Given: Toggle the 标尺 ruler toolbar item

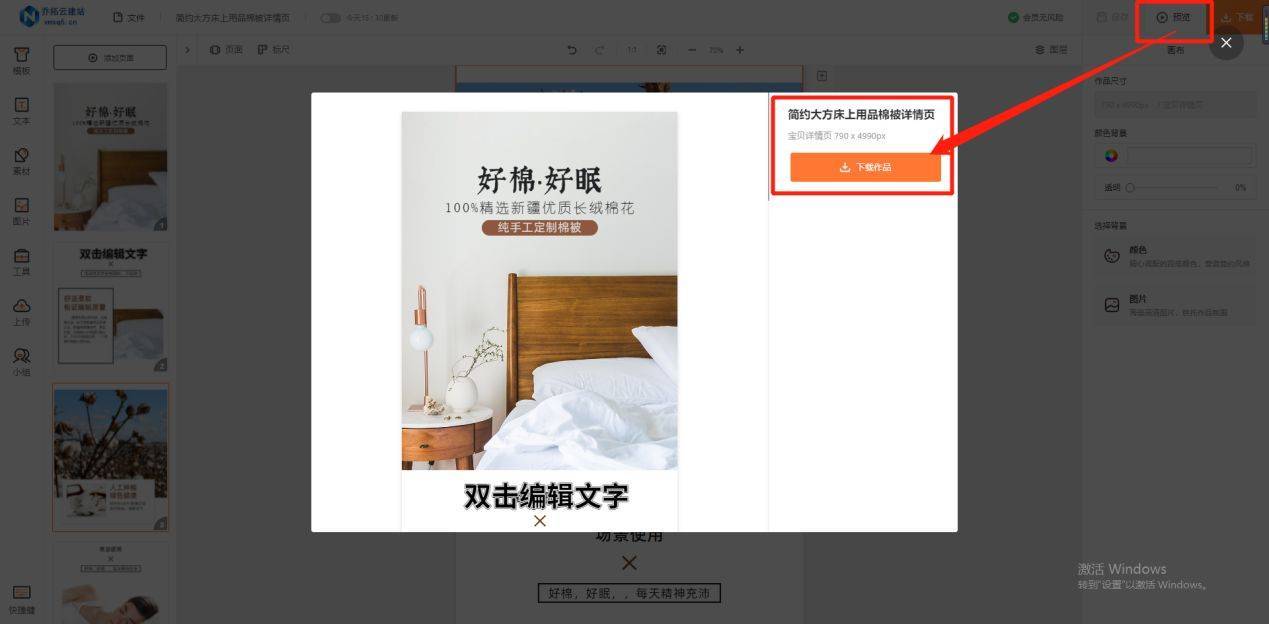Looking at the screenshot, I should (x=273, y=49).
